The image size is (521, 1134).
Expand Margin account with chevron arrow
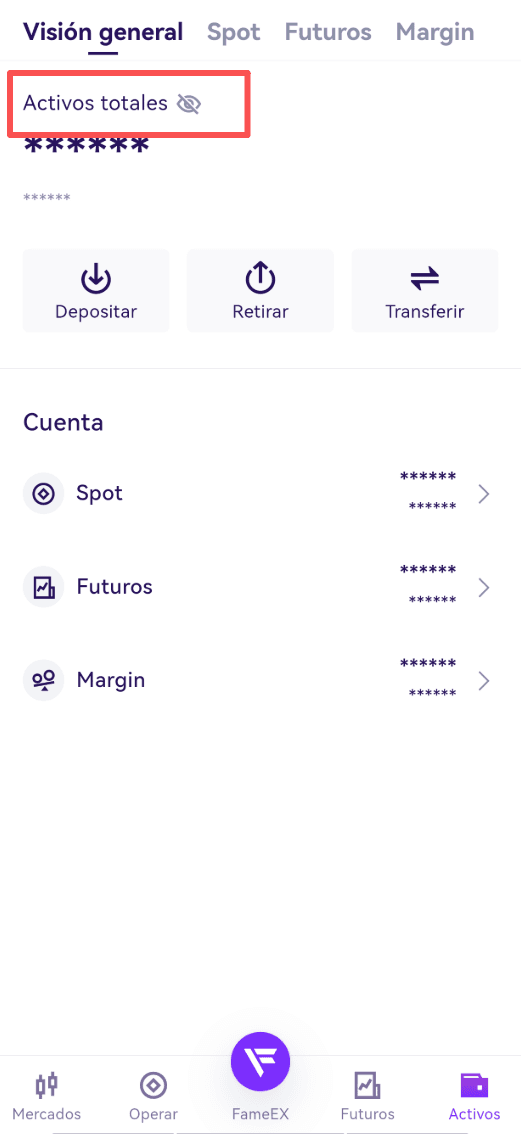point(484,681)
